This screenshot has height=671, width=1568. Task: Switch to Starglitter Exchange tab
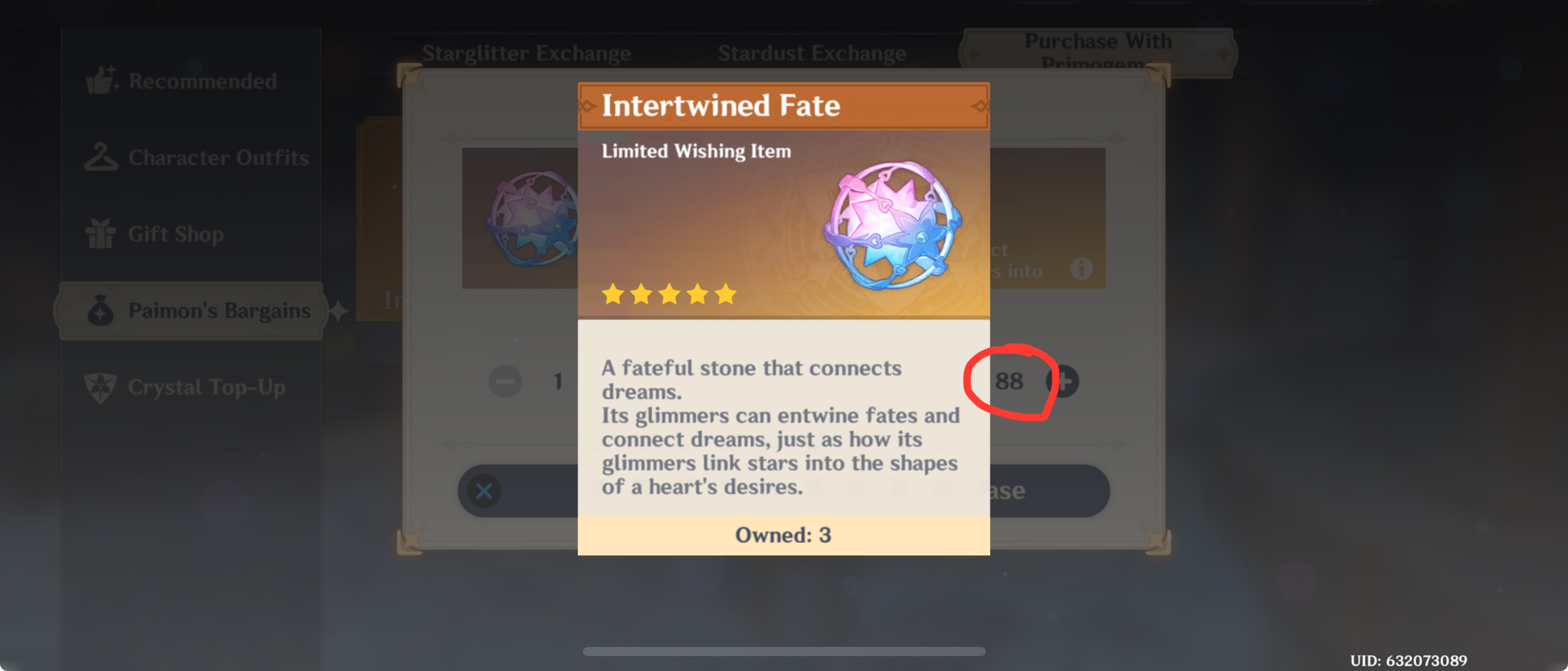click(x=526, y=53)
